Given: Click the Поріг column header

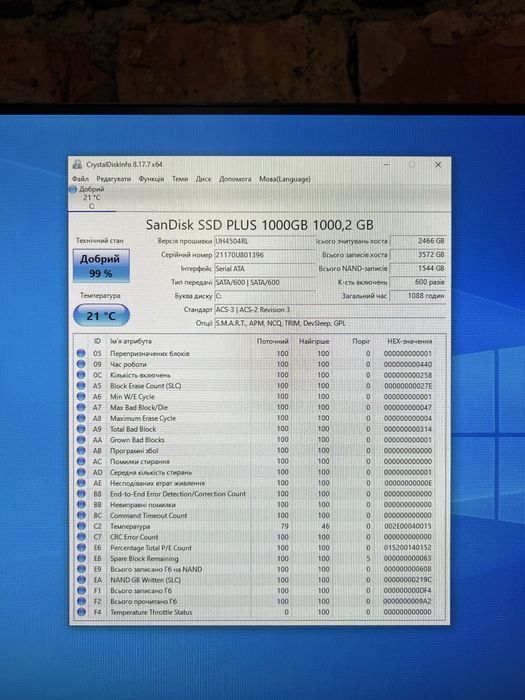Looking at the screenshot, I should [361, 341].
